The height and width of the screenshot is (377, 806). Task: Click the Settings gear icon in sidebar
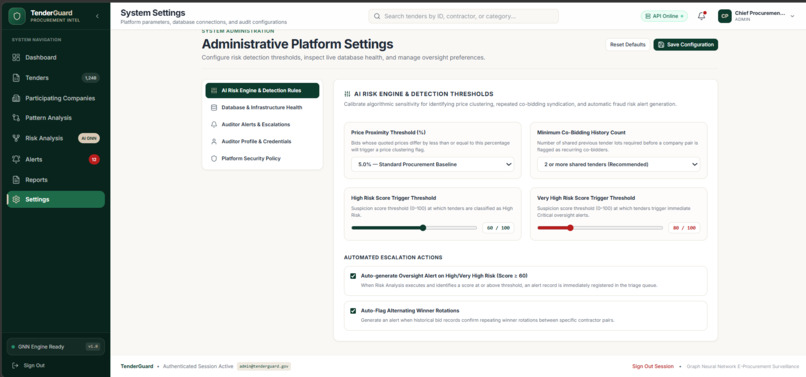16,200
